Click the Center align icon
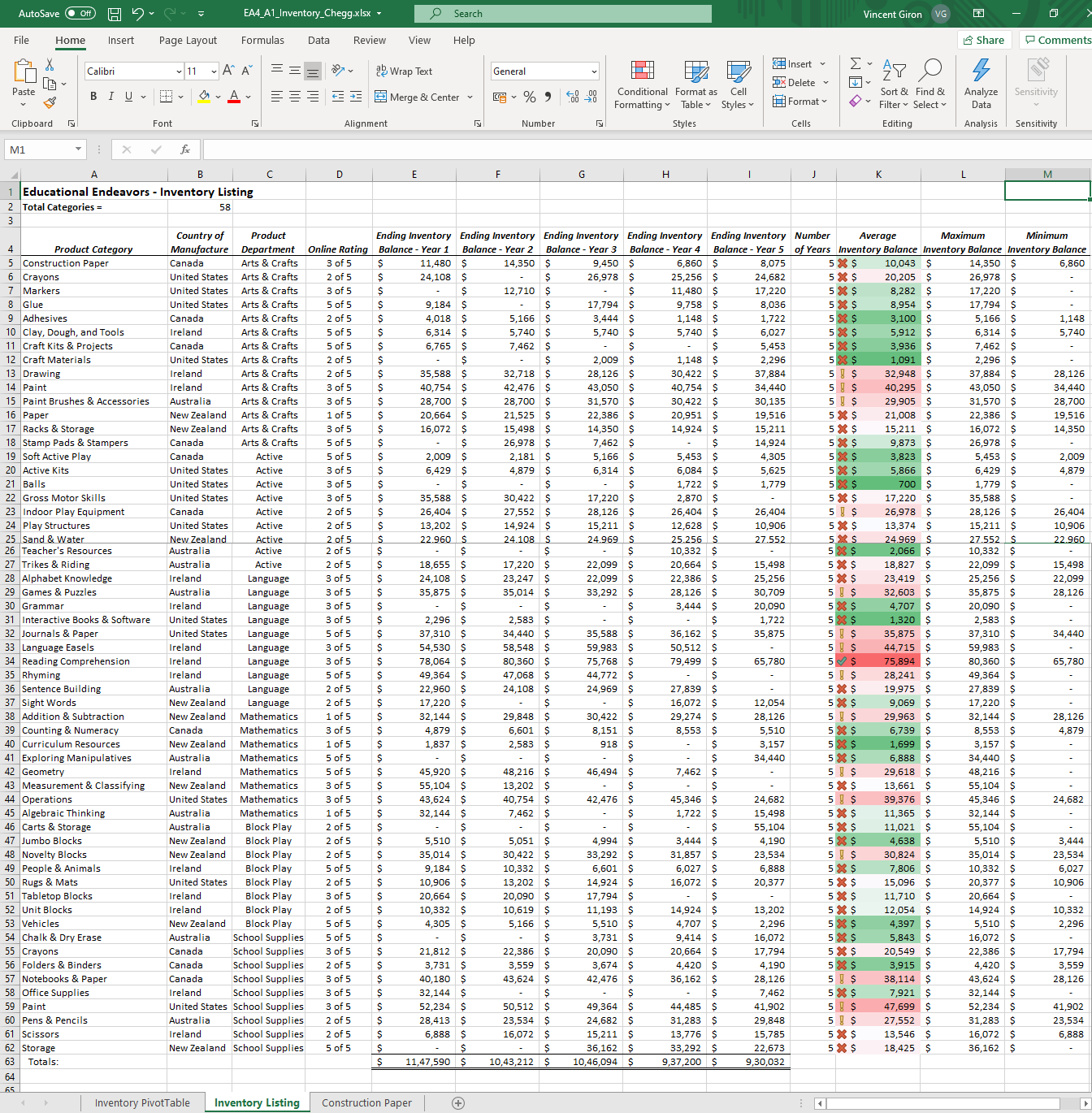This screenshot has height=1113, width=1092. pos(295,97)
